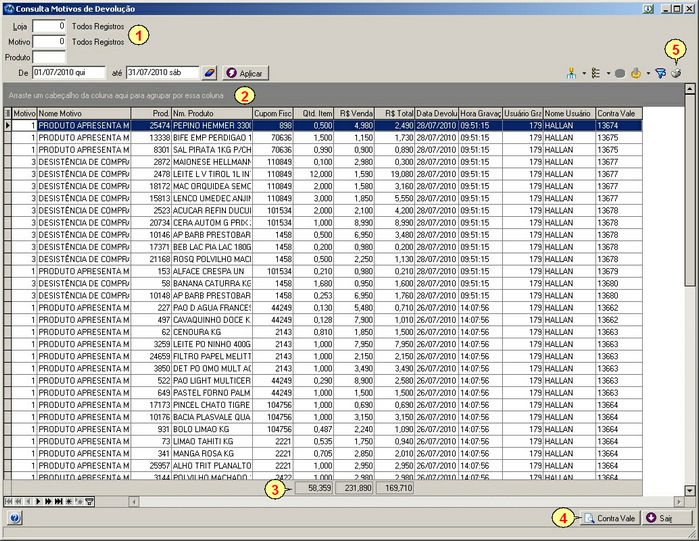The height and width of the screenshot is (541, 699).
Task: Jump to next page navigator arrow
Action: [49, 502]
